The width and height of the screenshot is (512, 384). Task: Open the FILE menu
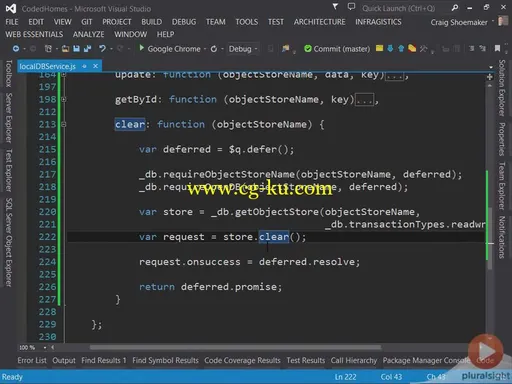pos(12,22)
